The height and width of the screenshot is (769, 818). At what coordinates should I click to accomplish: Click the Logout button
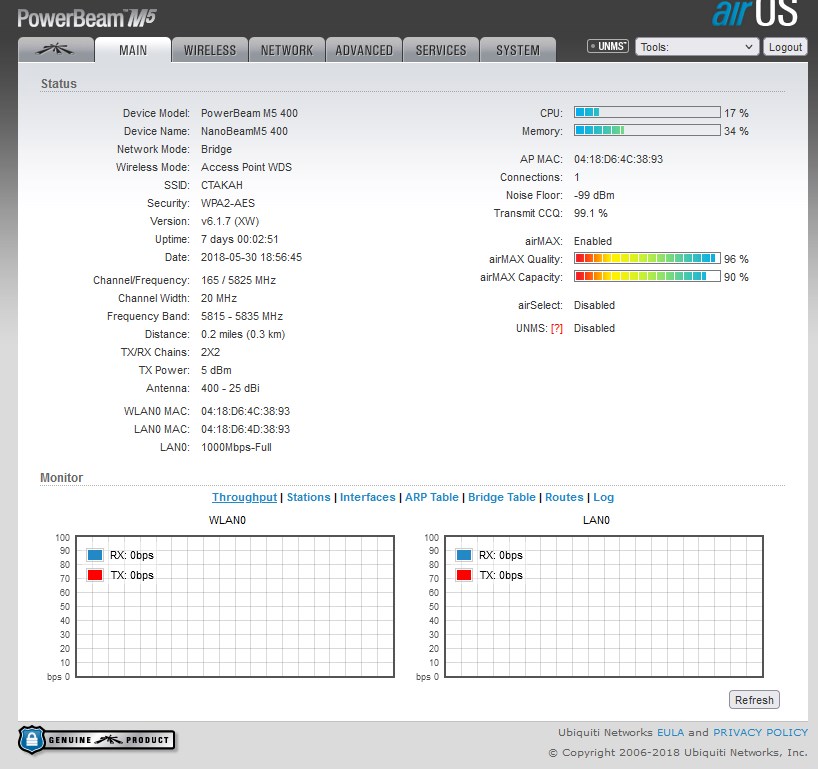click(785, 47)
